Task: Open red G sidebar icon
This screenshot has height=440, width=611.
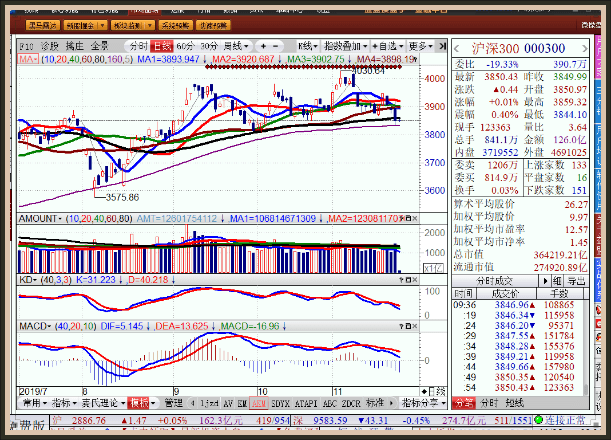Action: click(599, 324)
